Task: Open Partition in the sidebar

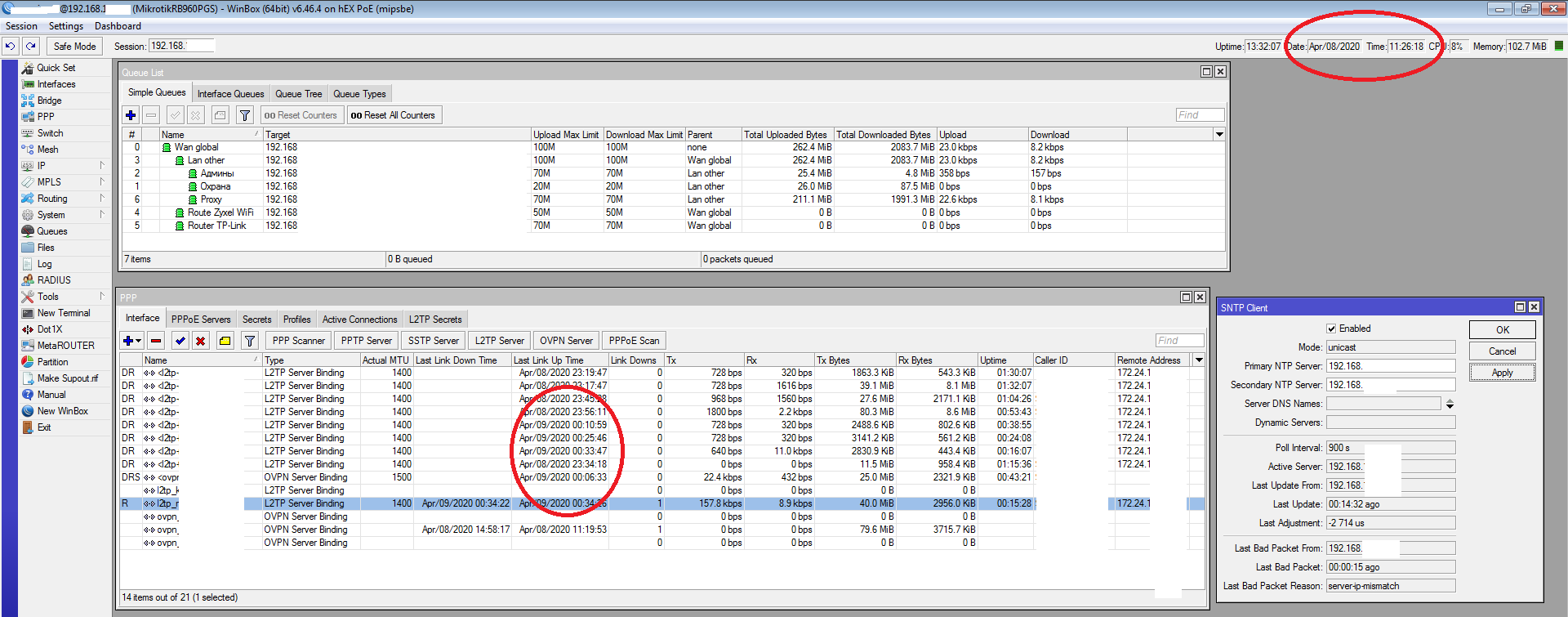Action: click(52, 362)
